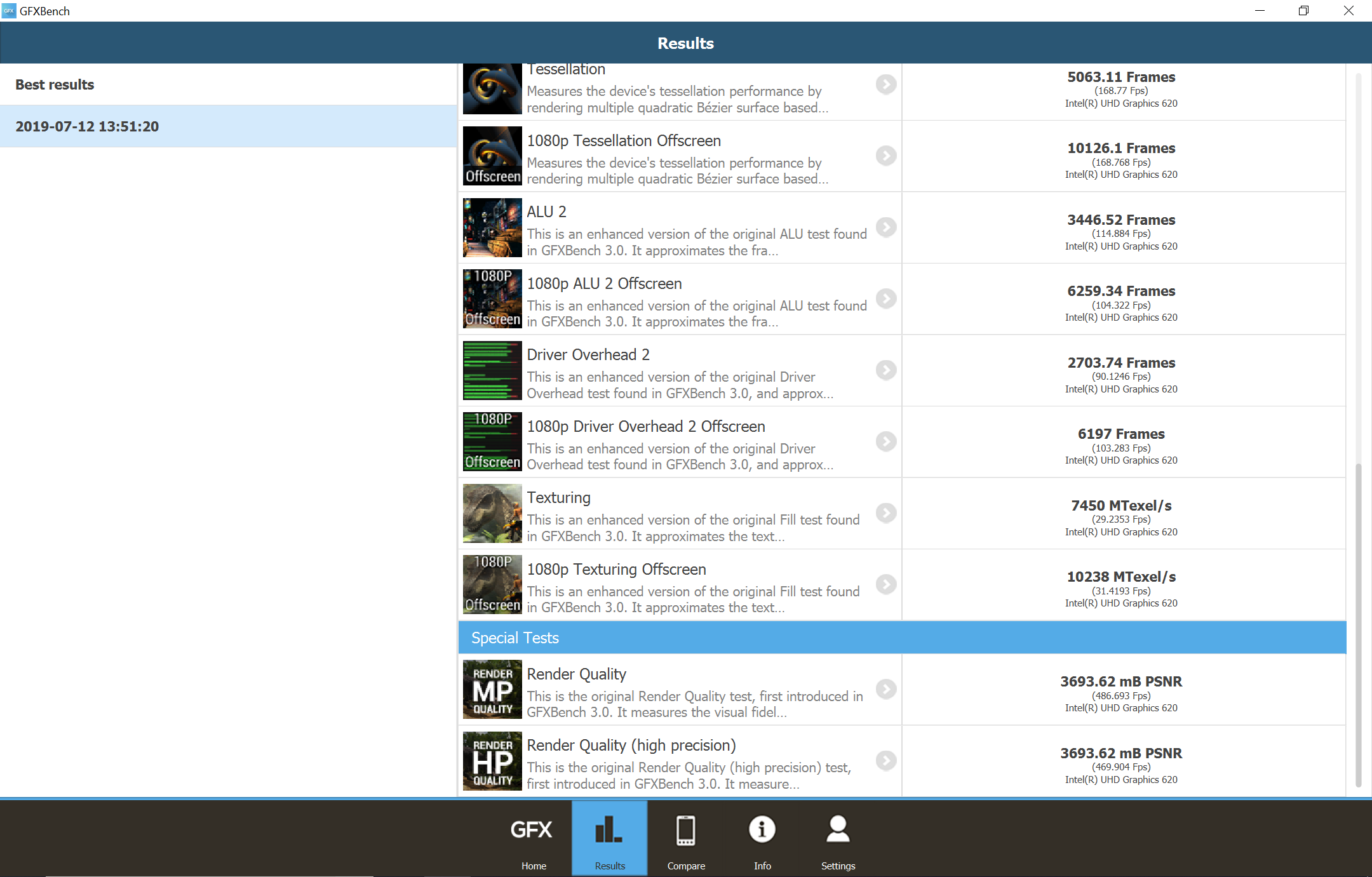Select the 2019-07-12 13:51:20 result entry
This screenshot has width=1372, height=877.
229,126
